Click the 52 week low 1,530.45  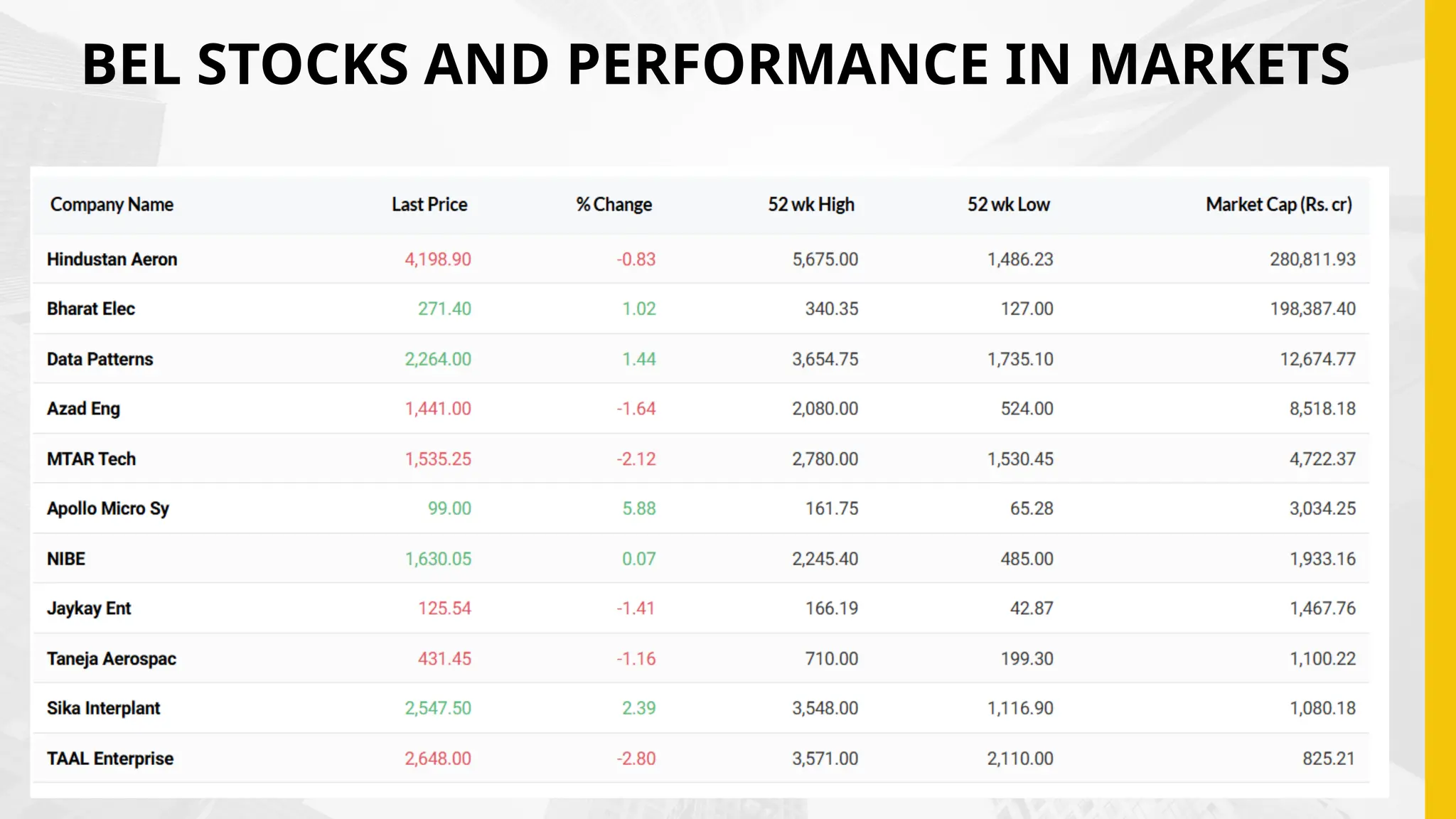(1020, 459)
